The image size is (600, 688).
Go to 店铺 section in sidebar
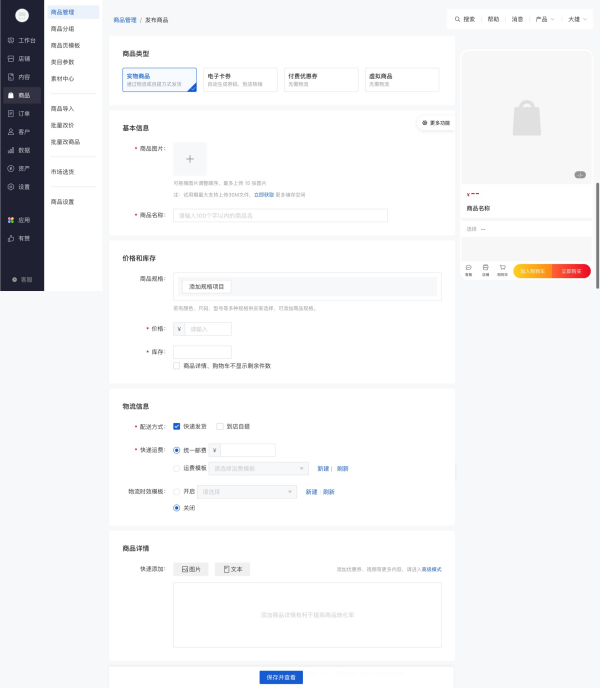point(21,59)
